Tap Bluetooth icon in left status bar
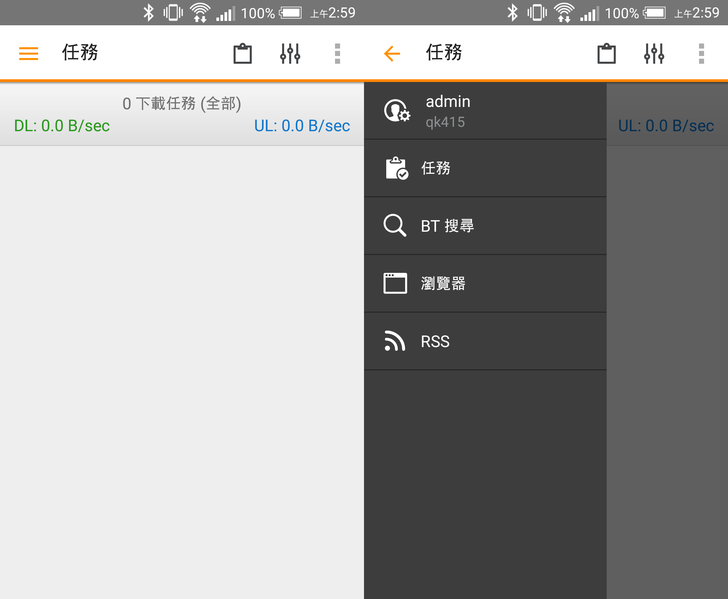 coord(148,13)
